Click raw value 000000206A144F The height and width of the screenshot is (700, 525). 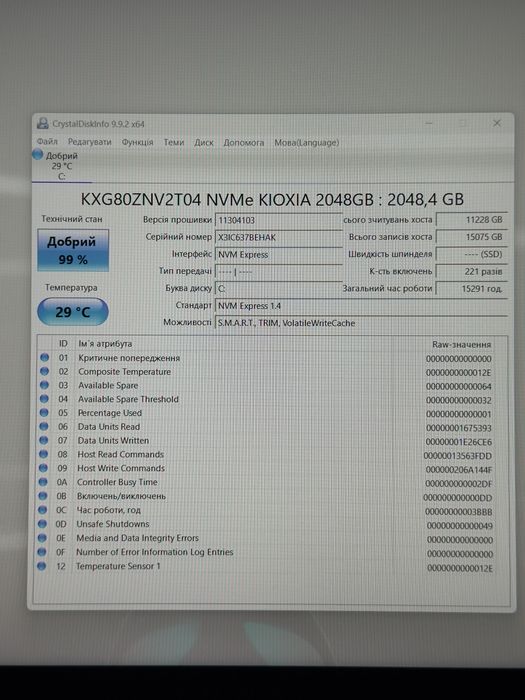click(x=458, y=470)
